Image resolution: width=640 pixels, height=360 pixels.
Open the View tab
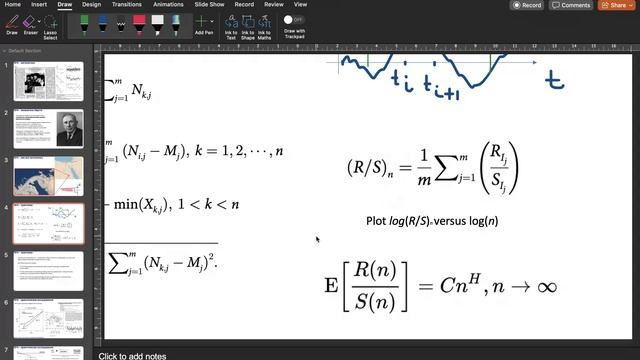click(300, 4)
